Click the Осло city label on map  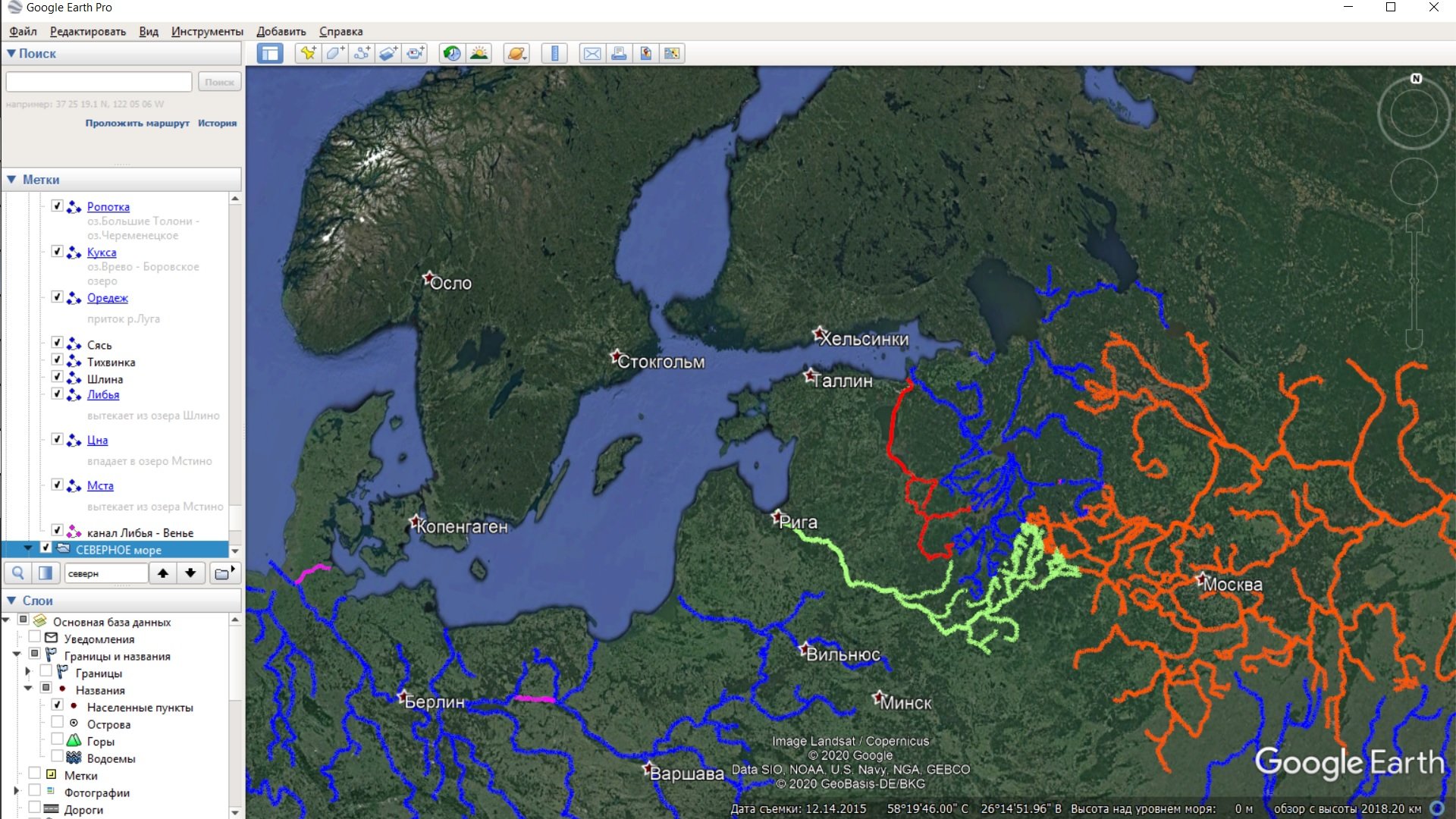(450, 283)
